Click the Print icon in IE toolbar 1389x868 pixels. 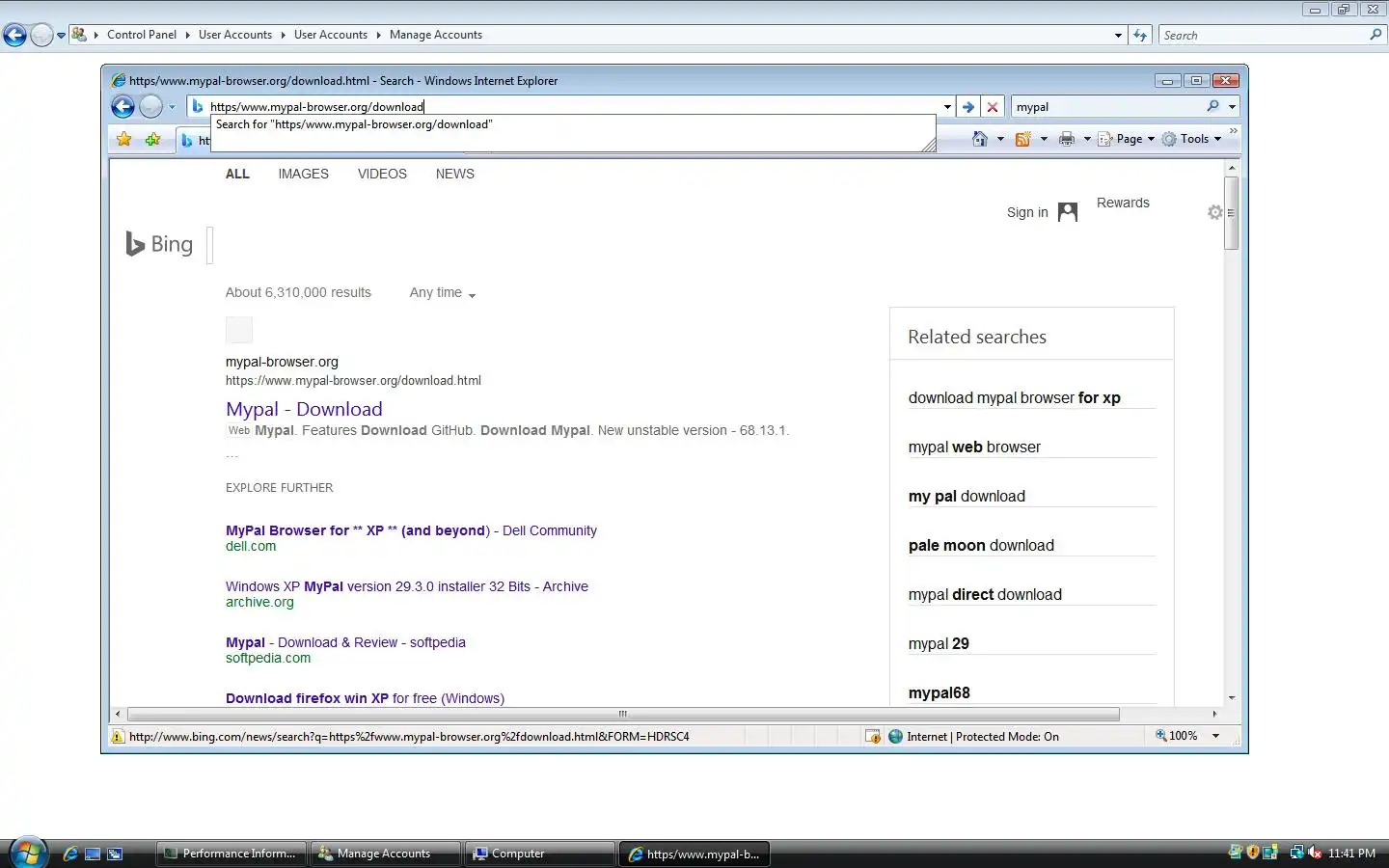1067,139
